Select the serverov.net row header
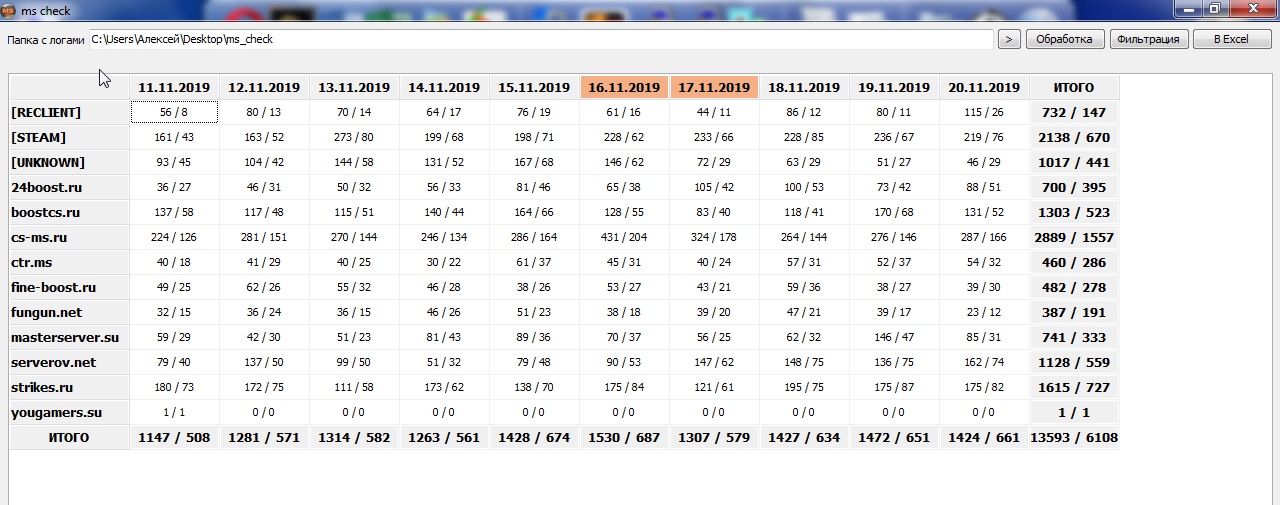Image resolution: width=1280 pixels, height=505 pixels. pos(69,362)
